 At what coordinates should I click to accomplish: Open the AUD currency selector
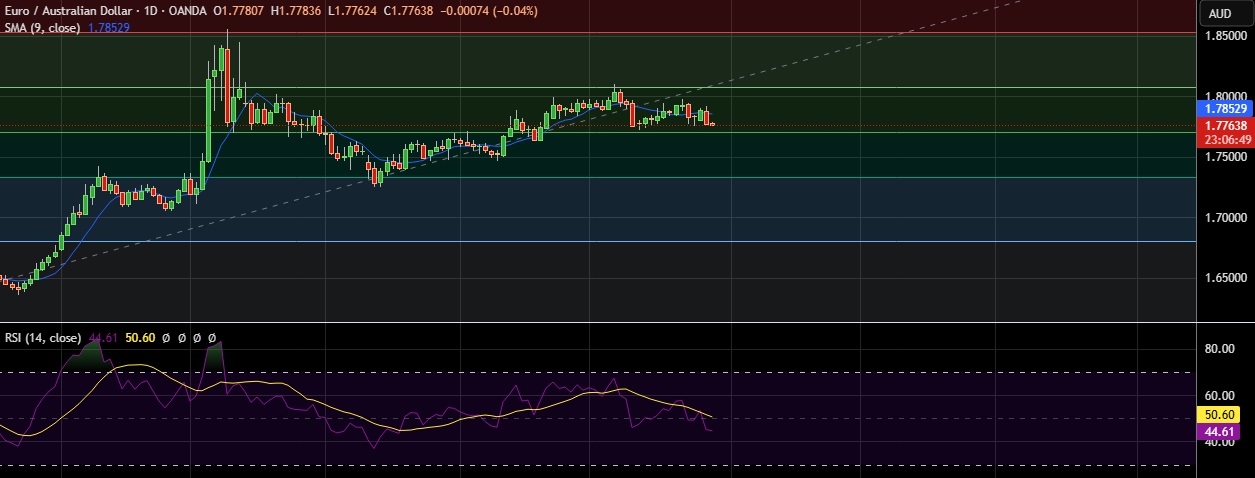click(1219, 13)
